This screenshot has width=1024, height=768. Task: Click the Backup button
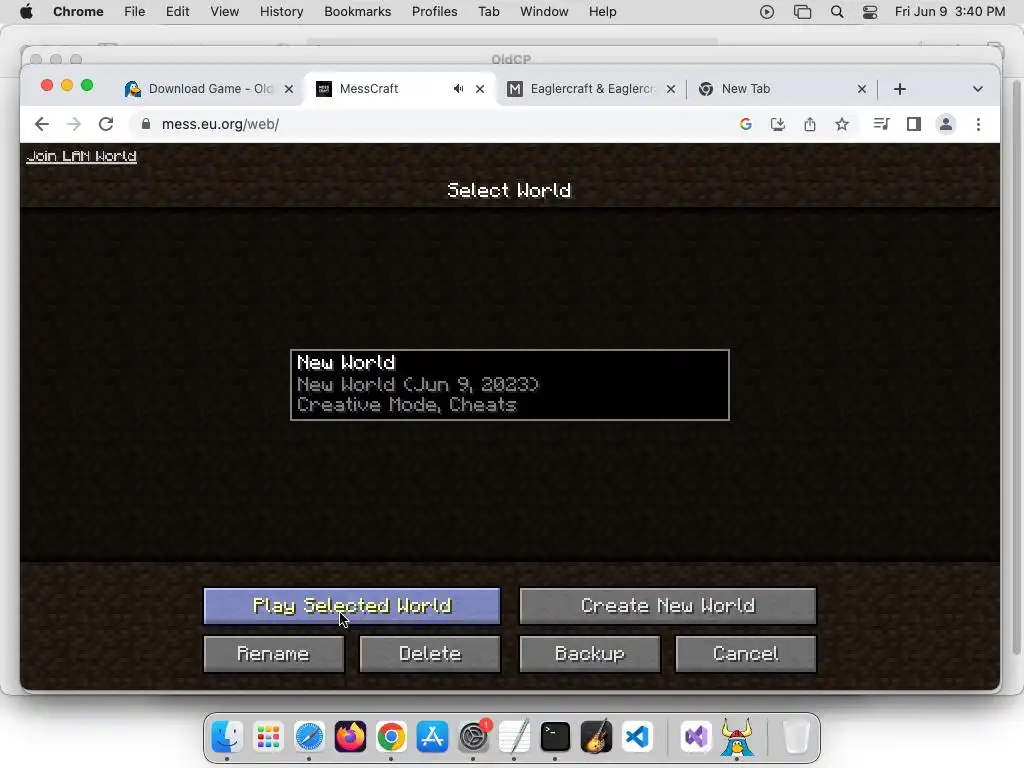[x=590, y=654]
